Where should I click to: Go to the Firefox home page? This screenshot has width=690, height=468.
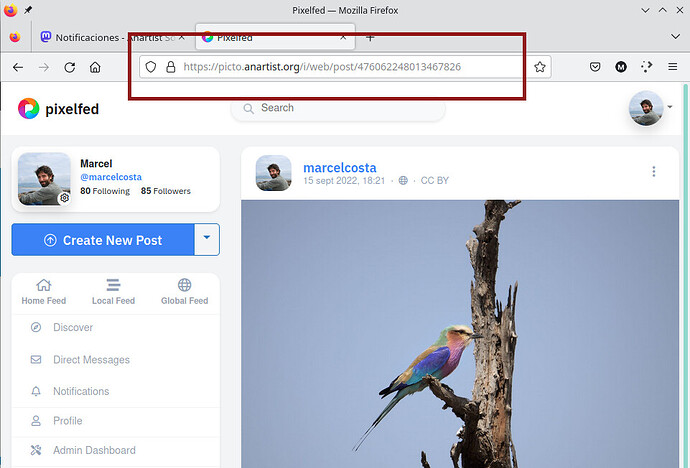95,67
